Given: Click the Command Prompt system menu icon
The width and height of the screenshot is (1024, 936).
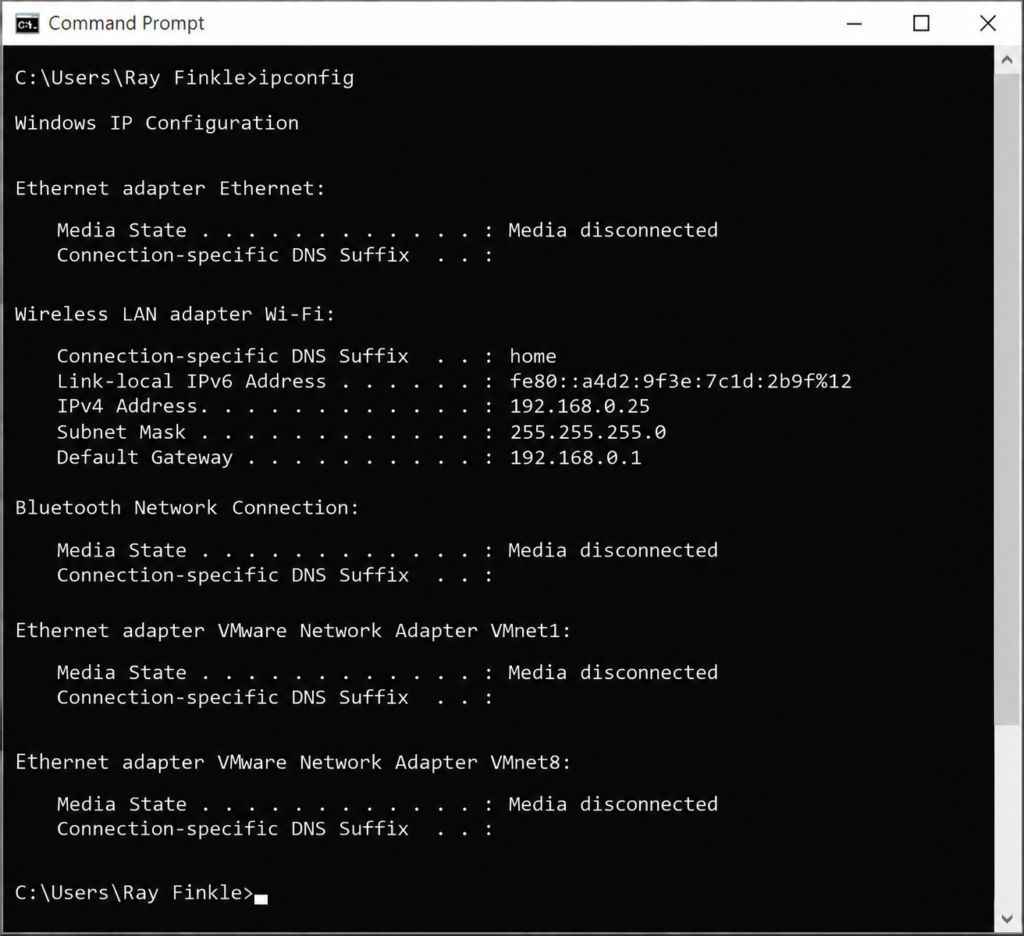Looking at the screenshot, I should [27, 24].
